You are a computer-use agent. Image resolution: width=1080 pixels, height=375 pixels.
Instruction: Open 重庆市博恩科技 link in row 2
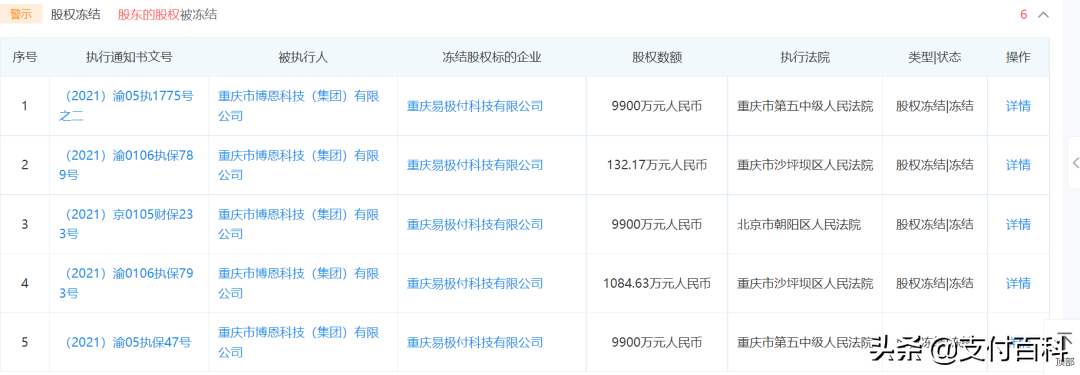point(299,165)
